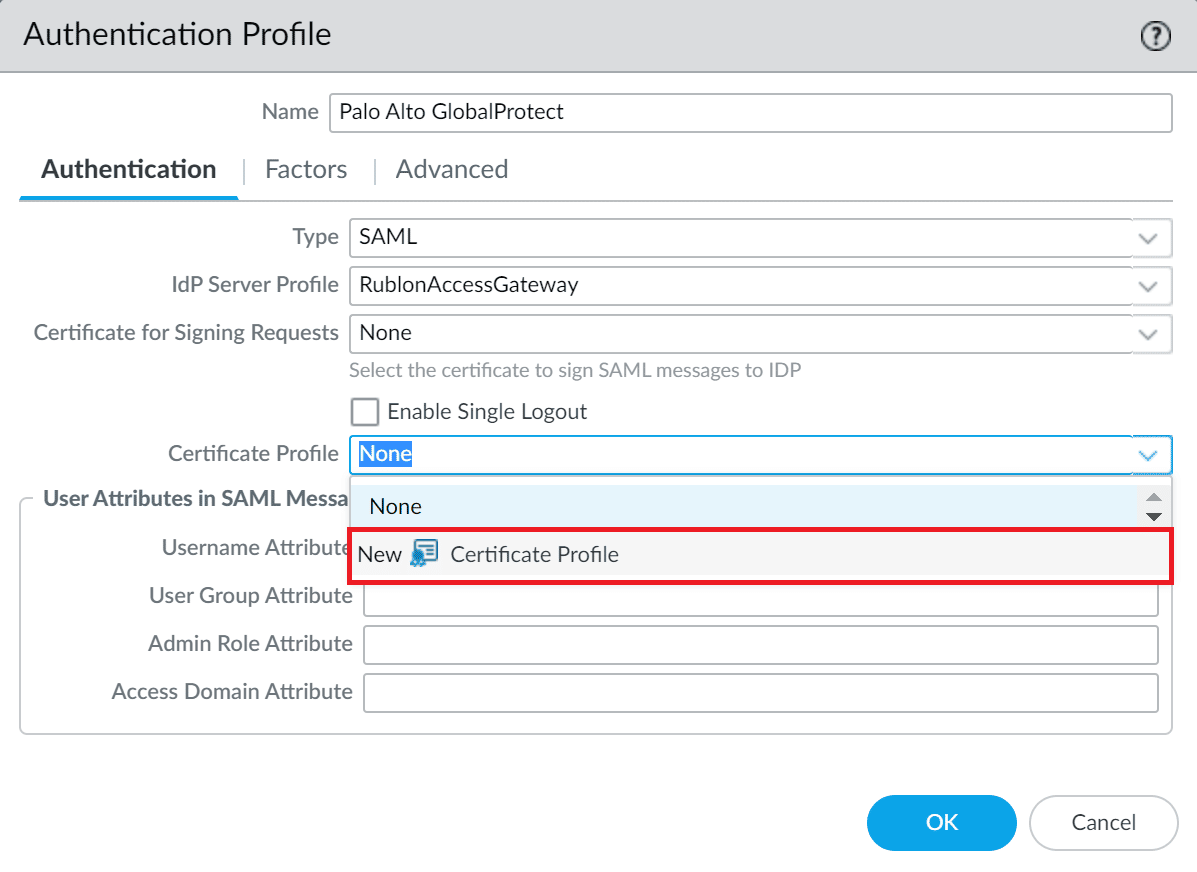Click the OK button
The width and height of the screenshot is (1197, 872).
click(x=941, y=822)
